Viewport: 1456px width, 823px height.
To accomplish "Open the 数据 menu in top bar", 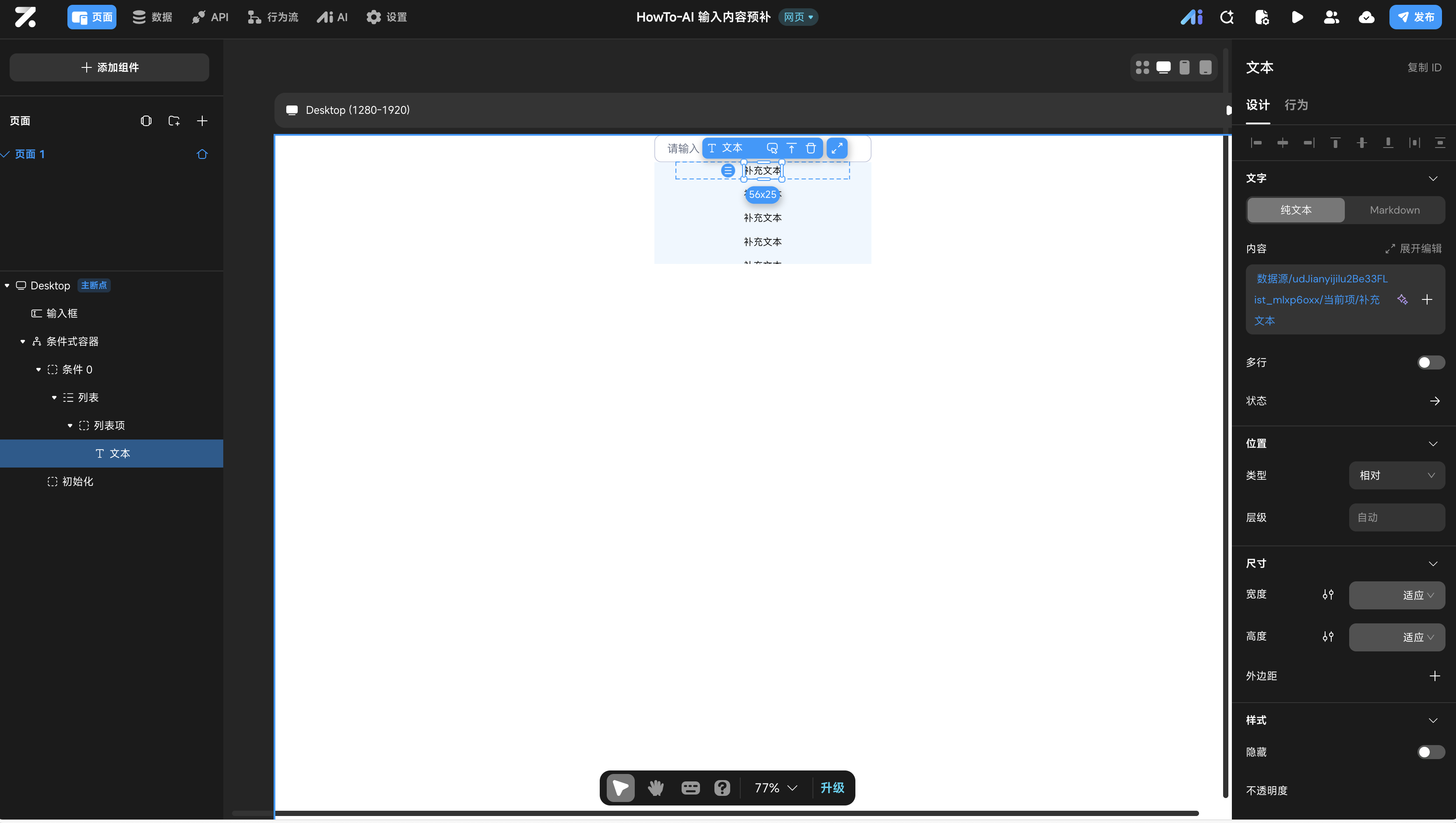I will tap(152, 17).
